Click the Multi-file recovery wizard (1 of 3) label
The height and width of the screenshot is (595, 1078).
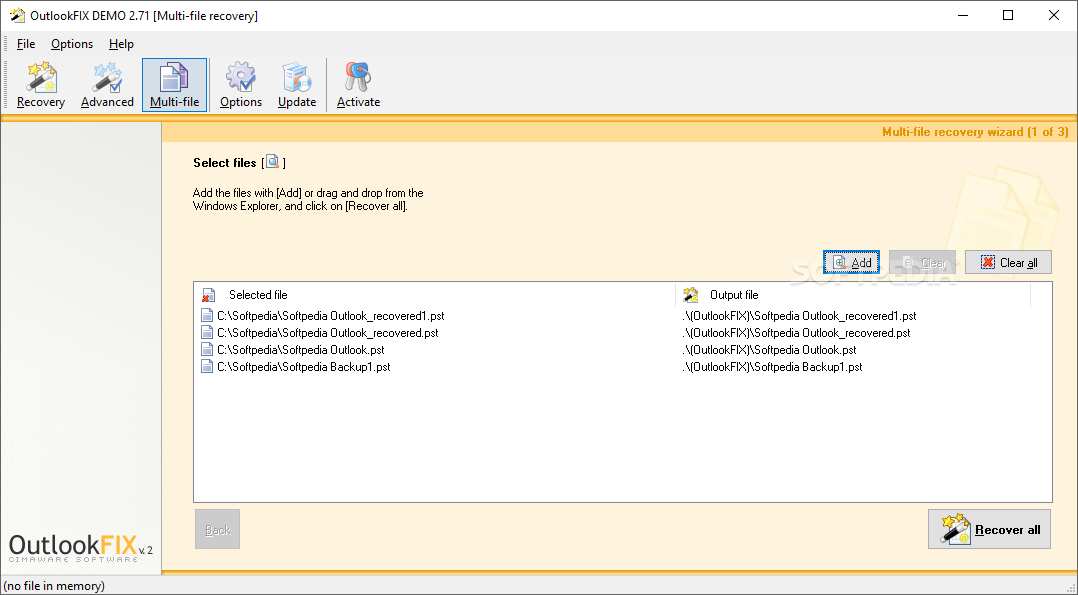(x=975, y=131)
